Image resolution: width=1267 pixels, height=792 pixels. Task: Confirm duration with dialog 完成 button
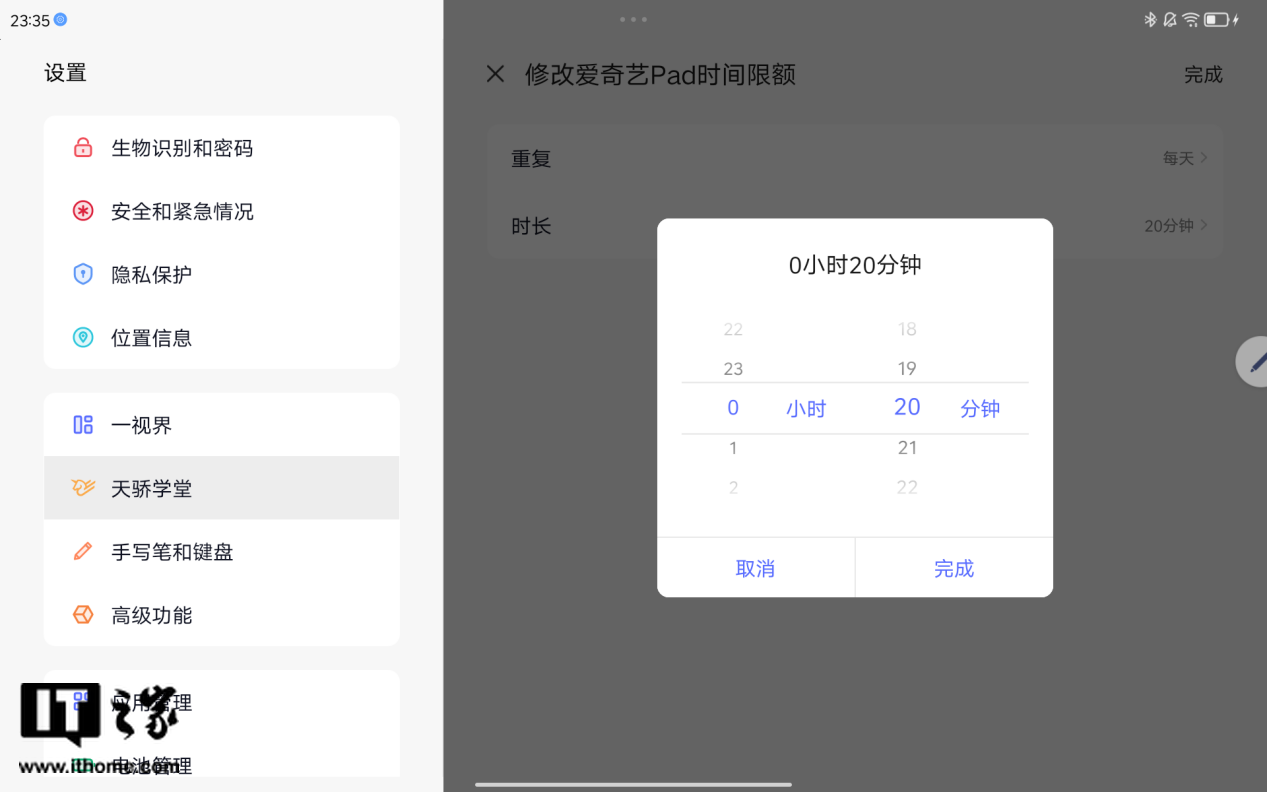953,568
